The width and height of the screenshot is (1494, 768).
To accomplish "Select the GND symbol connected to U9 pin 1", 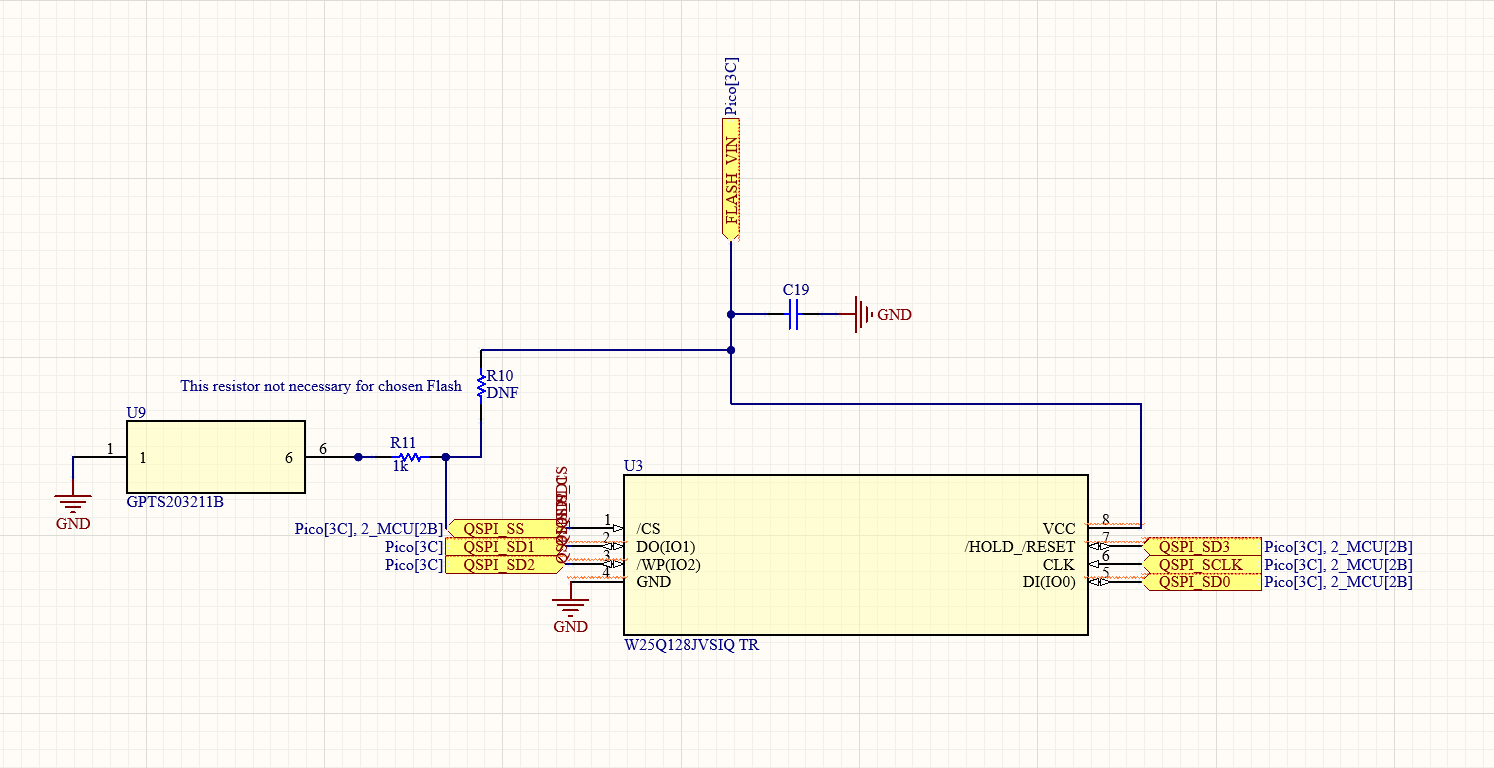I will pyautogui.click(x=73, y=502).
